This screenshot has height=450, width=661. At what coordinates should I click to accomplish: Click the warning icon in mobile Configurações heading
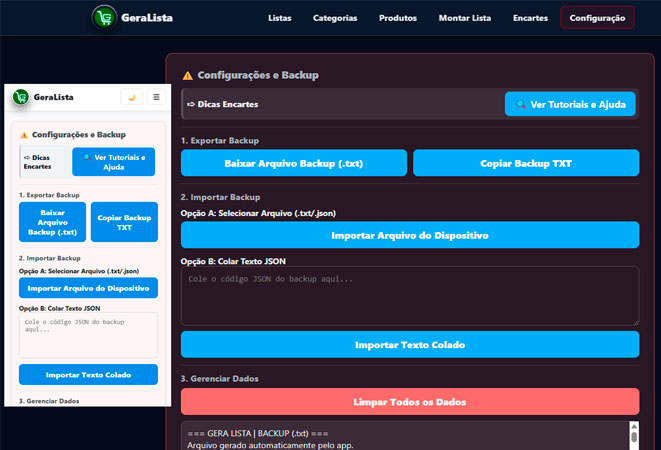(24, 135)
